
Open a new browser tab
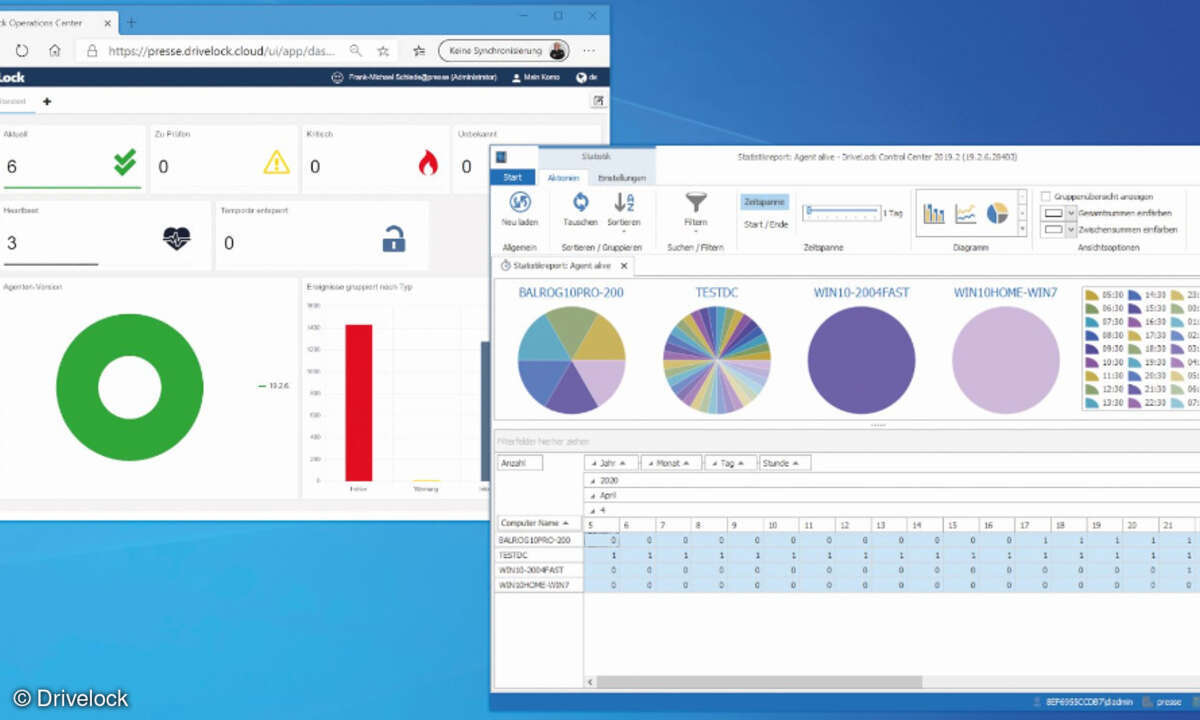point(131,21)
